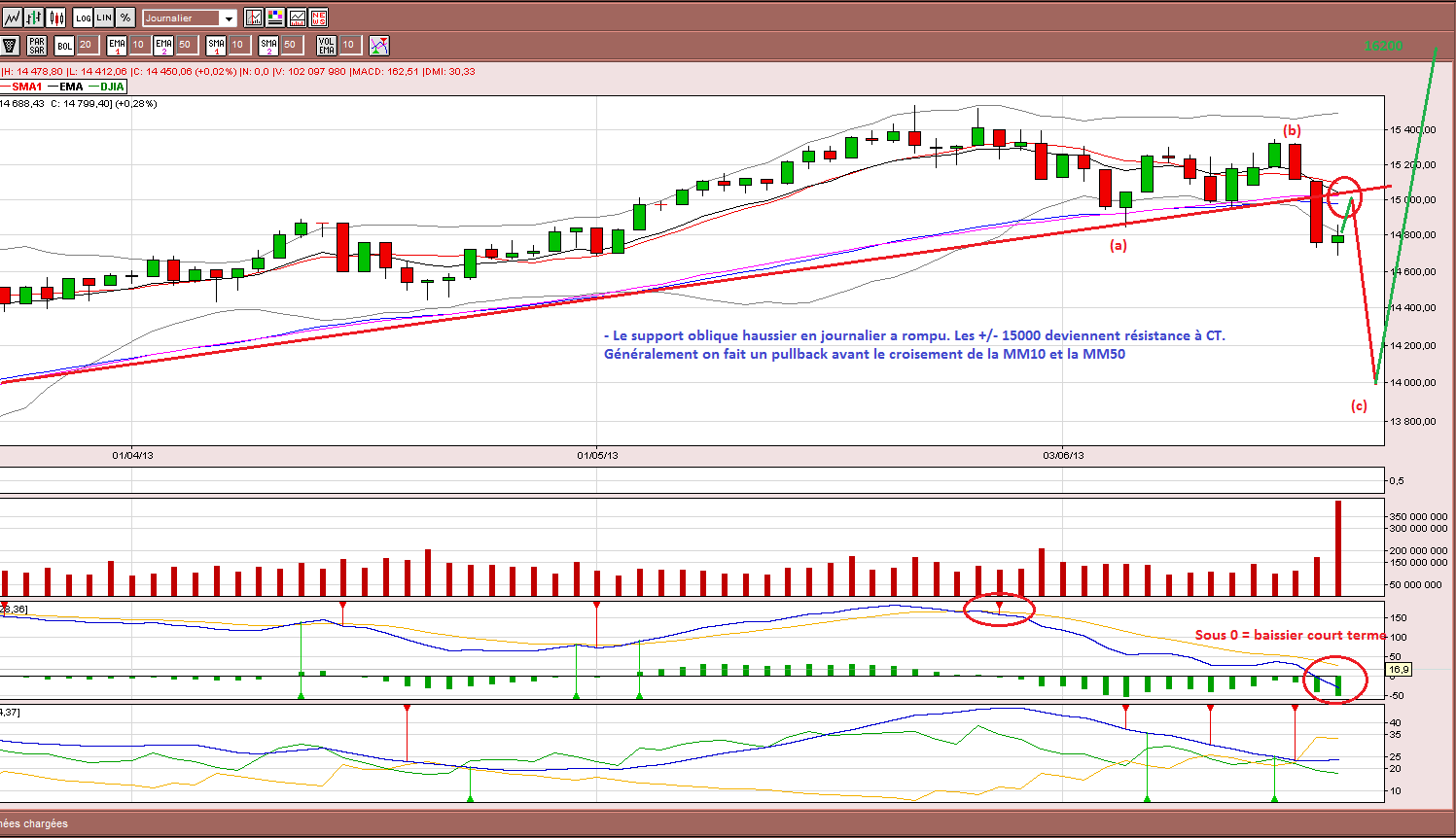Click the 13 800,00 price axis label

point(1412,422)
